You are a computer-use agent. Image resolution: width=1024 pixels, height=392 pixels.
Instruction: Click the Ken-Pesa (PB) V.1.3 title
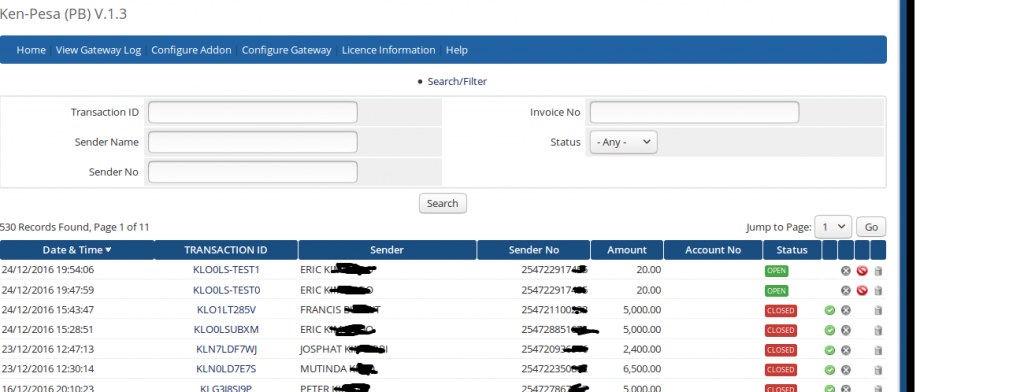[x=63, y=13]
